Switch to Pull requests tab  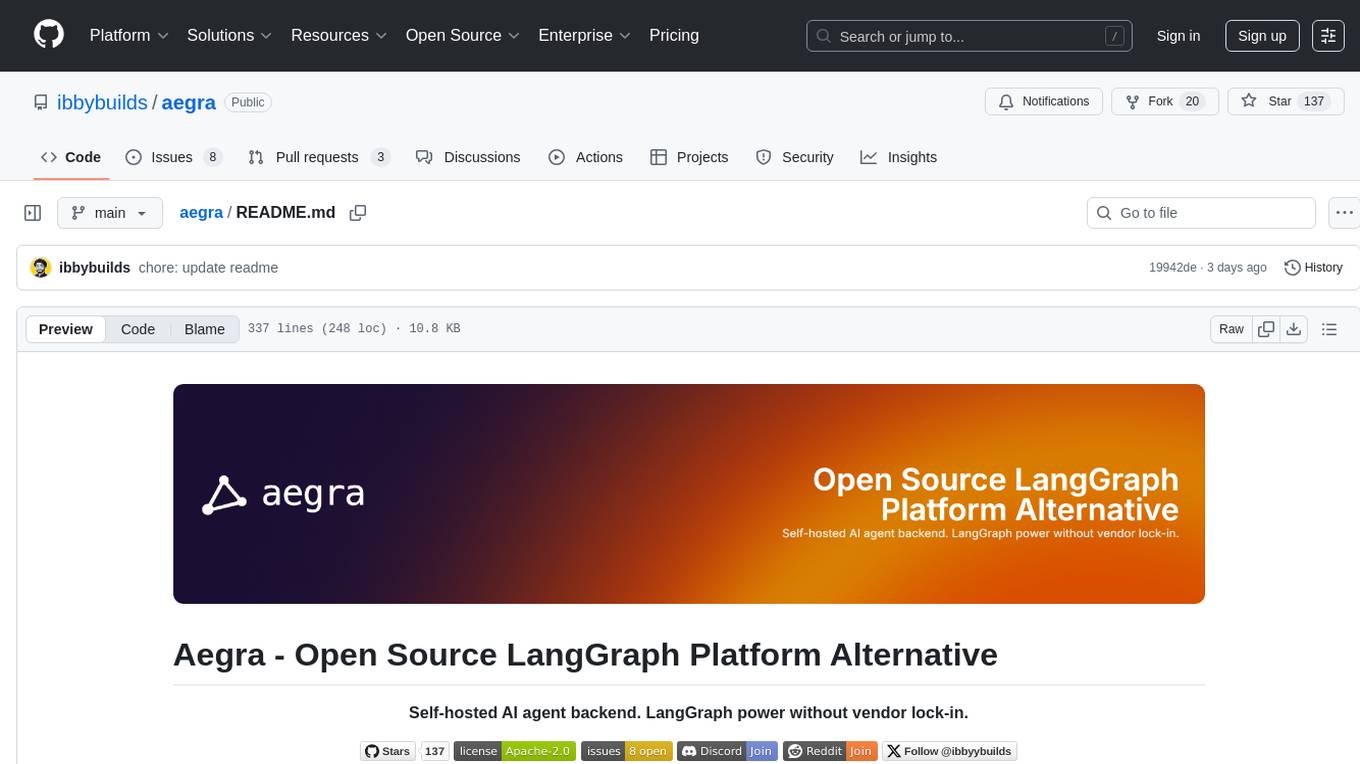coord(318,157)
